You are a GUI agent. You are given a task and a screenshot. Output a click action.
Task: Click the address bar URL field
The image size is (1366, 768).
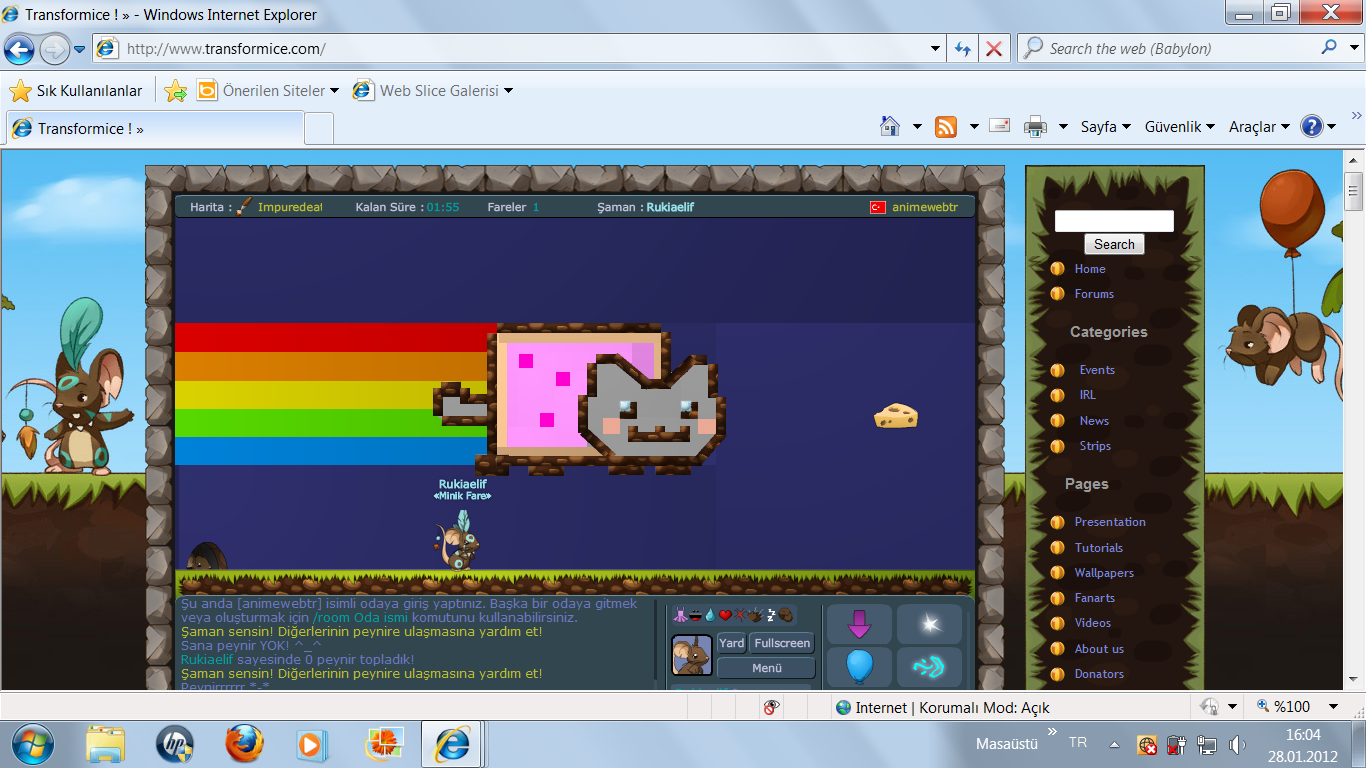[x=520, y=48]
